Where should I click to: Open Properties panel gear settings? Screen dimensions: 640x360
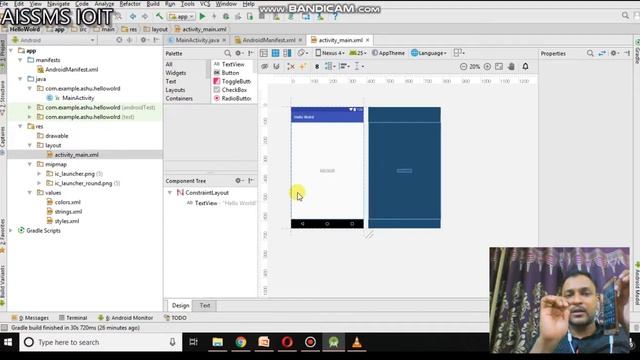[x=614, y=53]
